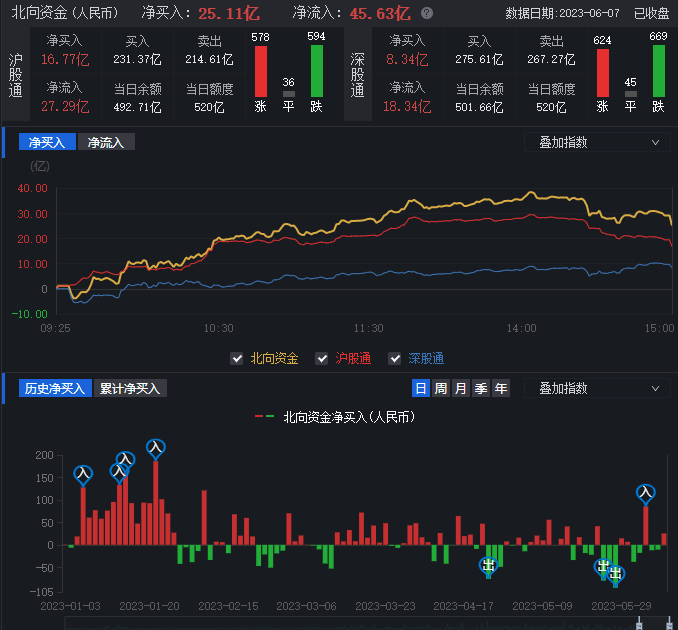Open the lower 叠加指数 dropdown in history section

598,388
